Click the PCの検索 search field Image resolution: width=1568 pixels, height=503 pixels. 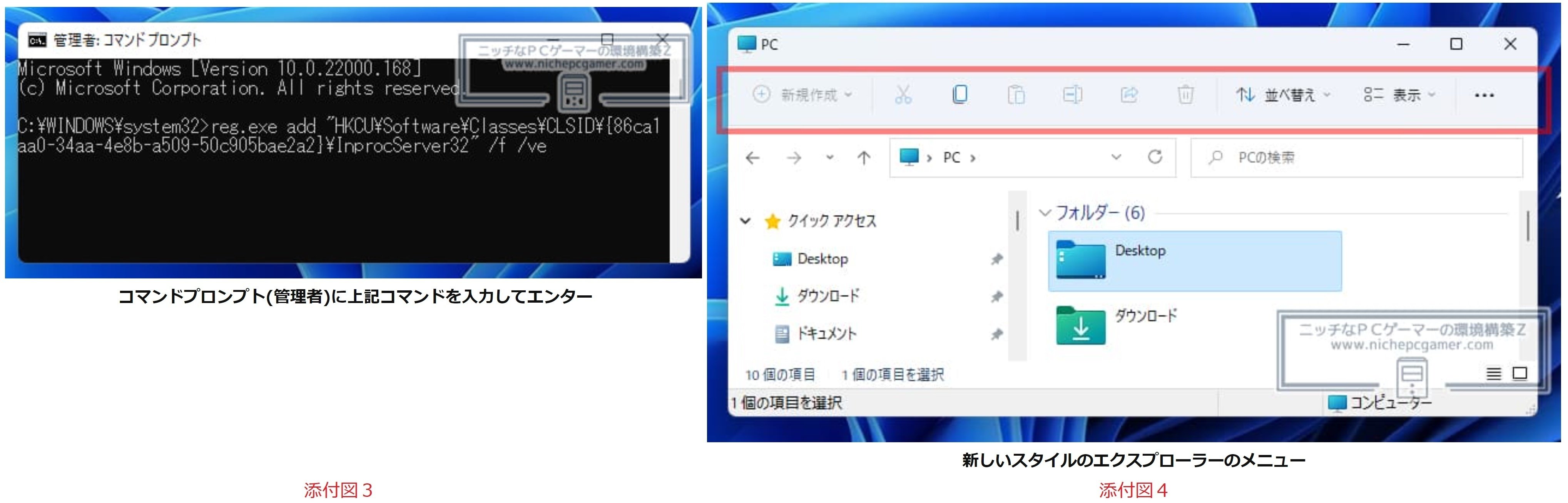coord(1356,158)
